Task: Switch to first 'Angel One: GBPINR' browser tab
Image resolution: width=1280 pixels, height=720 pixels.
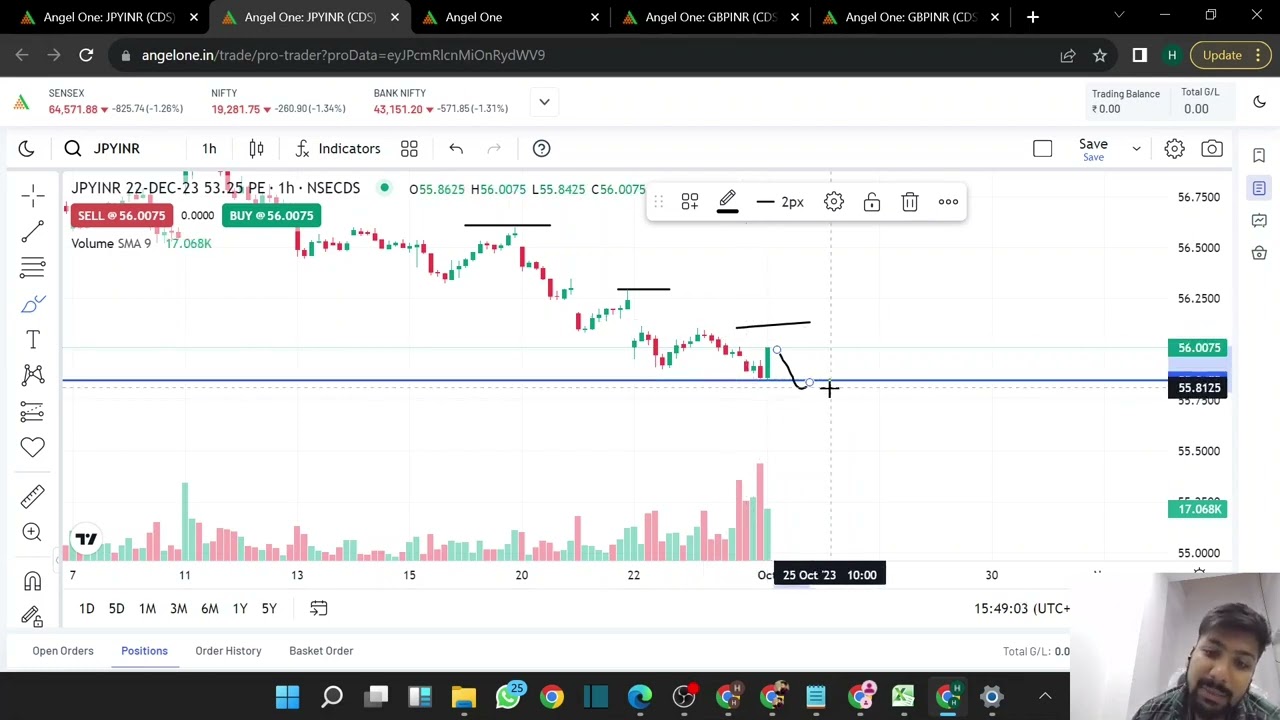Action: [710, 17]
